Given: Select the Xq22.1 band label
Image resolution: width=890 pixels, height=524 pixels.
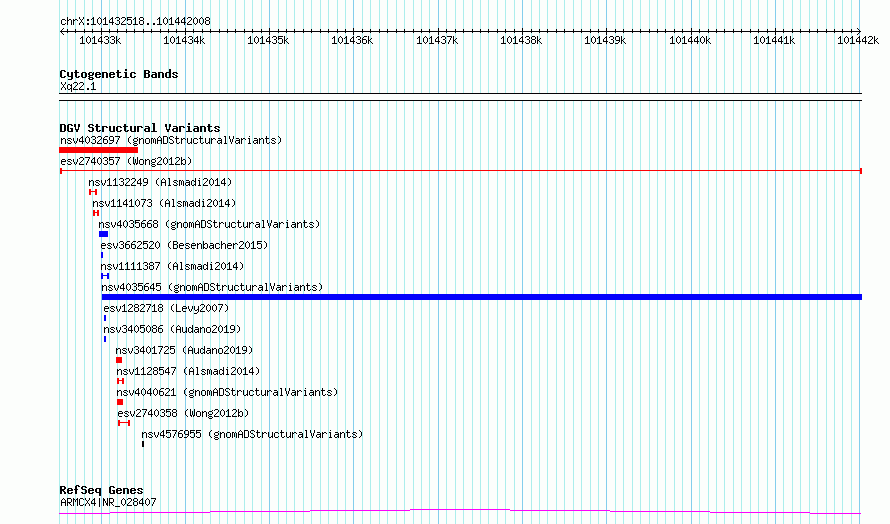Looking at the screenshot, I should click(78, 87).
